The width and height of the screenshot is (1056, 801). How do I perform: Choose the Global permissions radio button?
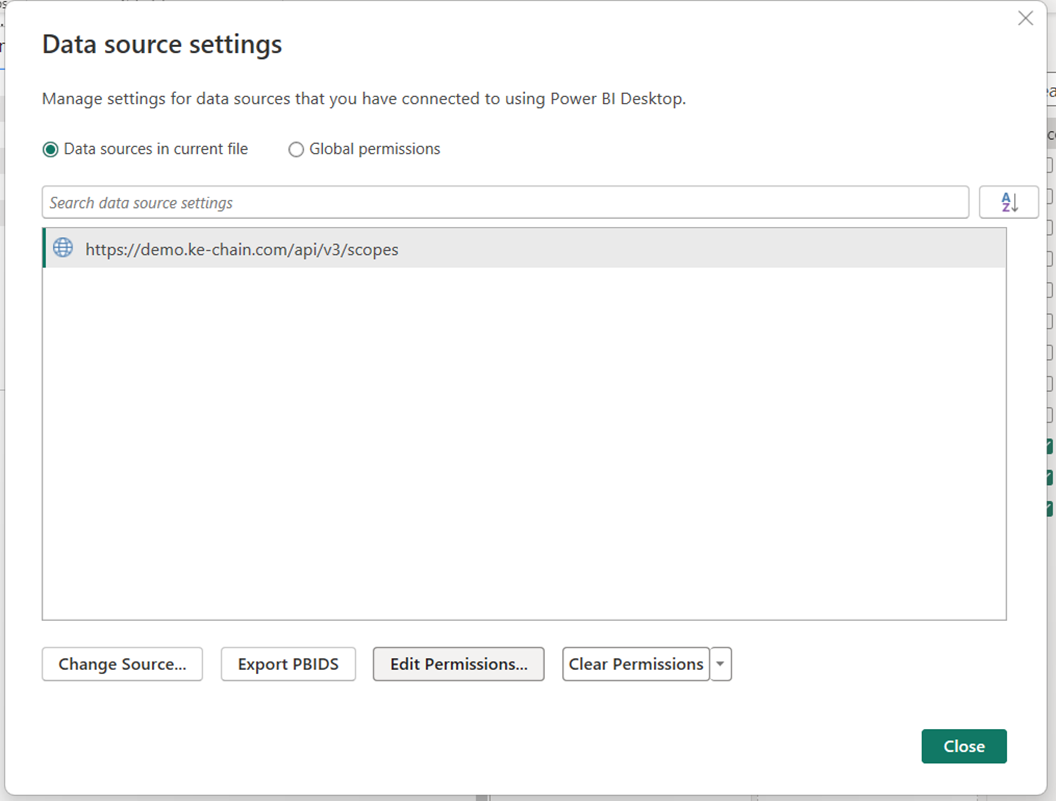[296, 149]
